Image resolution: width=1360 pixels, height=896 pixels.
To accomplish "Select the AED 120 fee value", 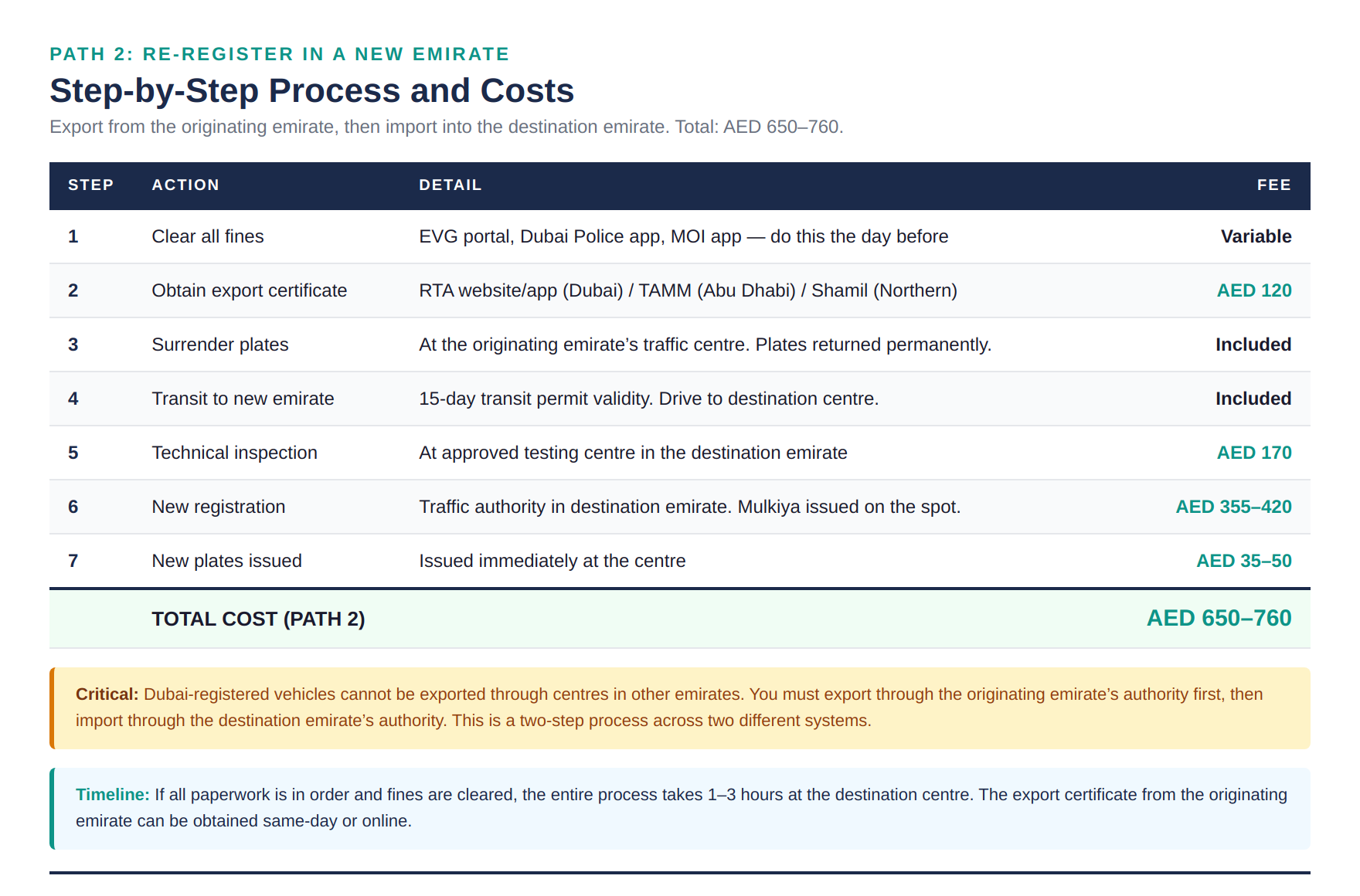I will (x=1253, y=290).
